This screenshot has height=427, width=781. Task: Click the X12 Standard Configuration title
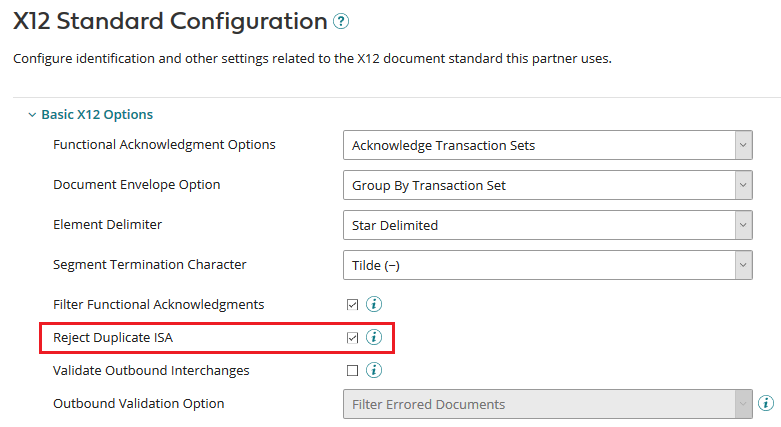coord(170,21)
